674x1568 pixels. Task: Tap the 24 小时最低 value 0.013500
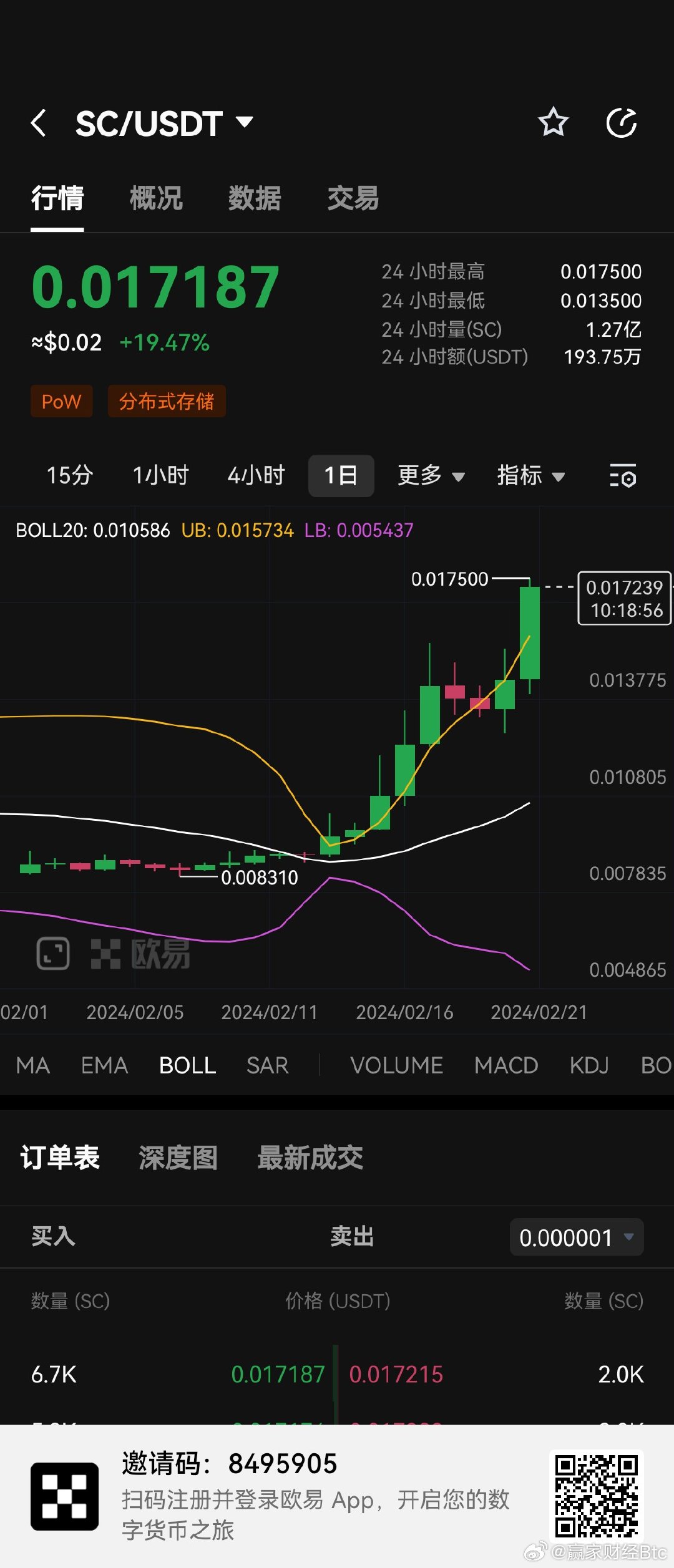point(601,301)
